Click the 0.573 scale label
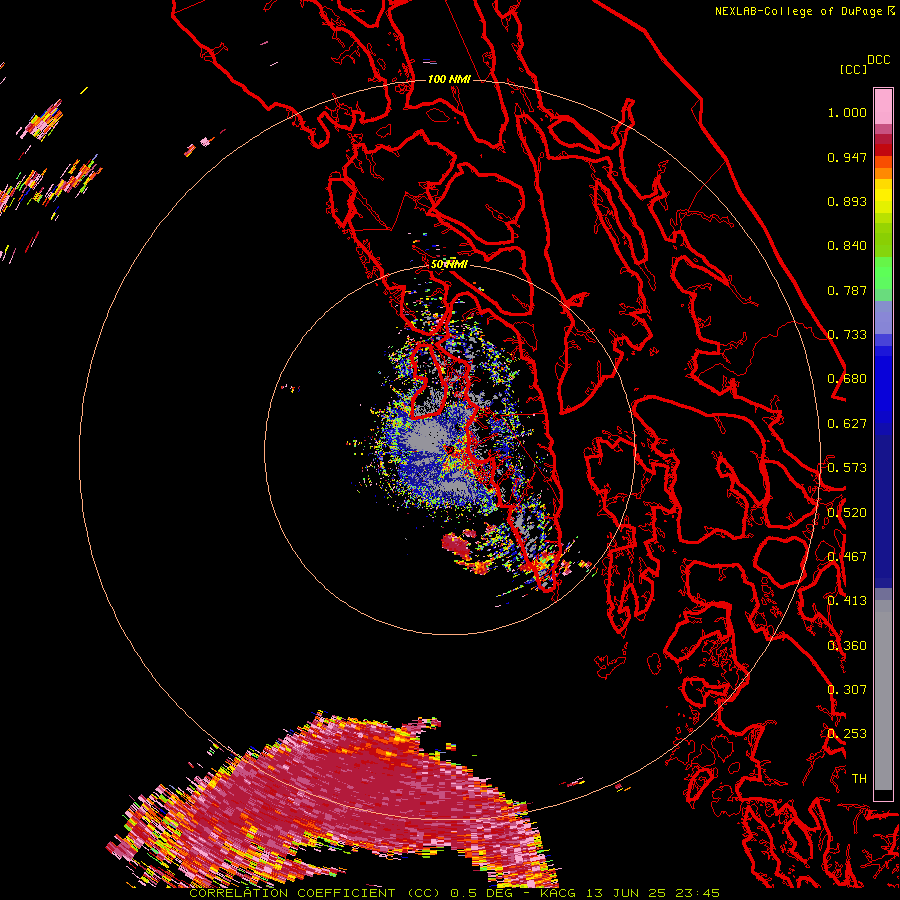Image resolution: width=900 pixels, height=900 pixels. (x=847, y=468)
